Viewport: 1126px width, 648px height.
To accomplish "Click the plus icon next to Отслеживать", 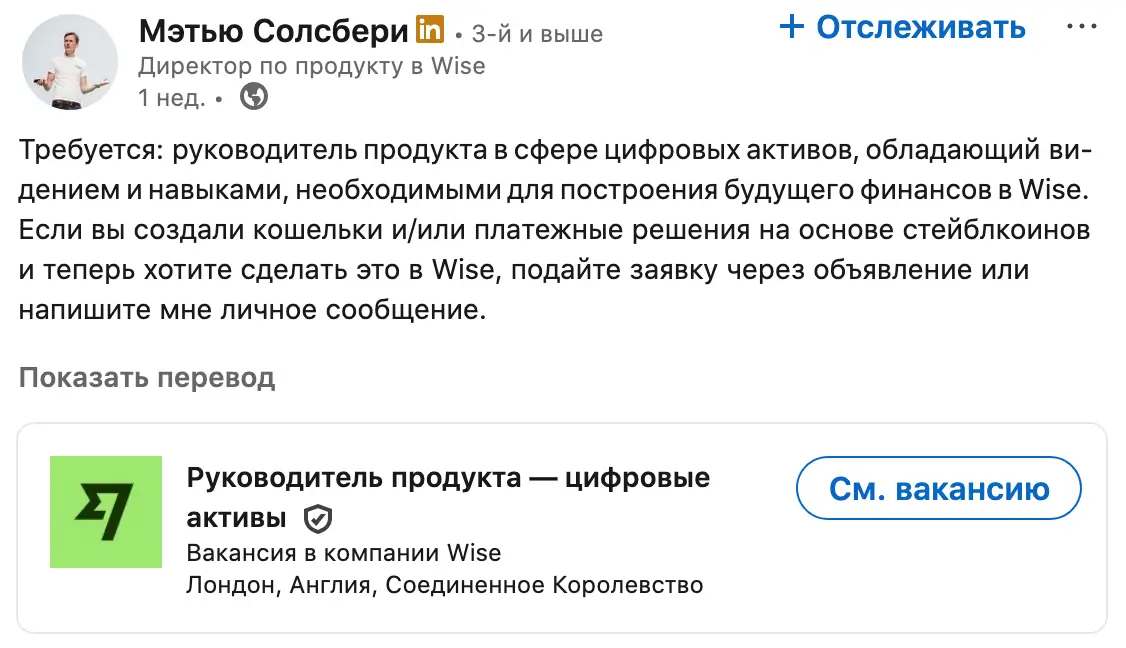I will coord(791,27).
